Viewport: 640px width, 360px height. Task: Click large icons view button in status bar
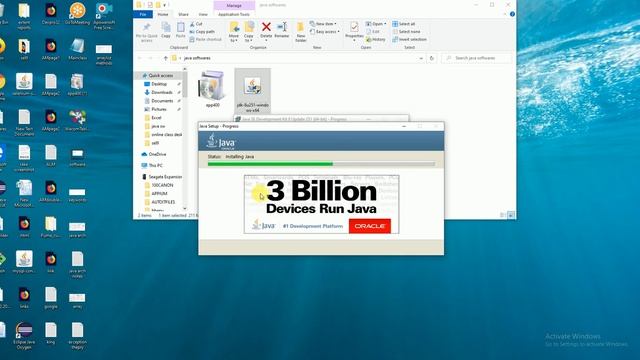tap(511, 215)
